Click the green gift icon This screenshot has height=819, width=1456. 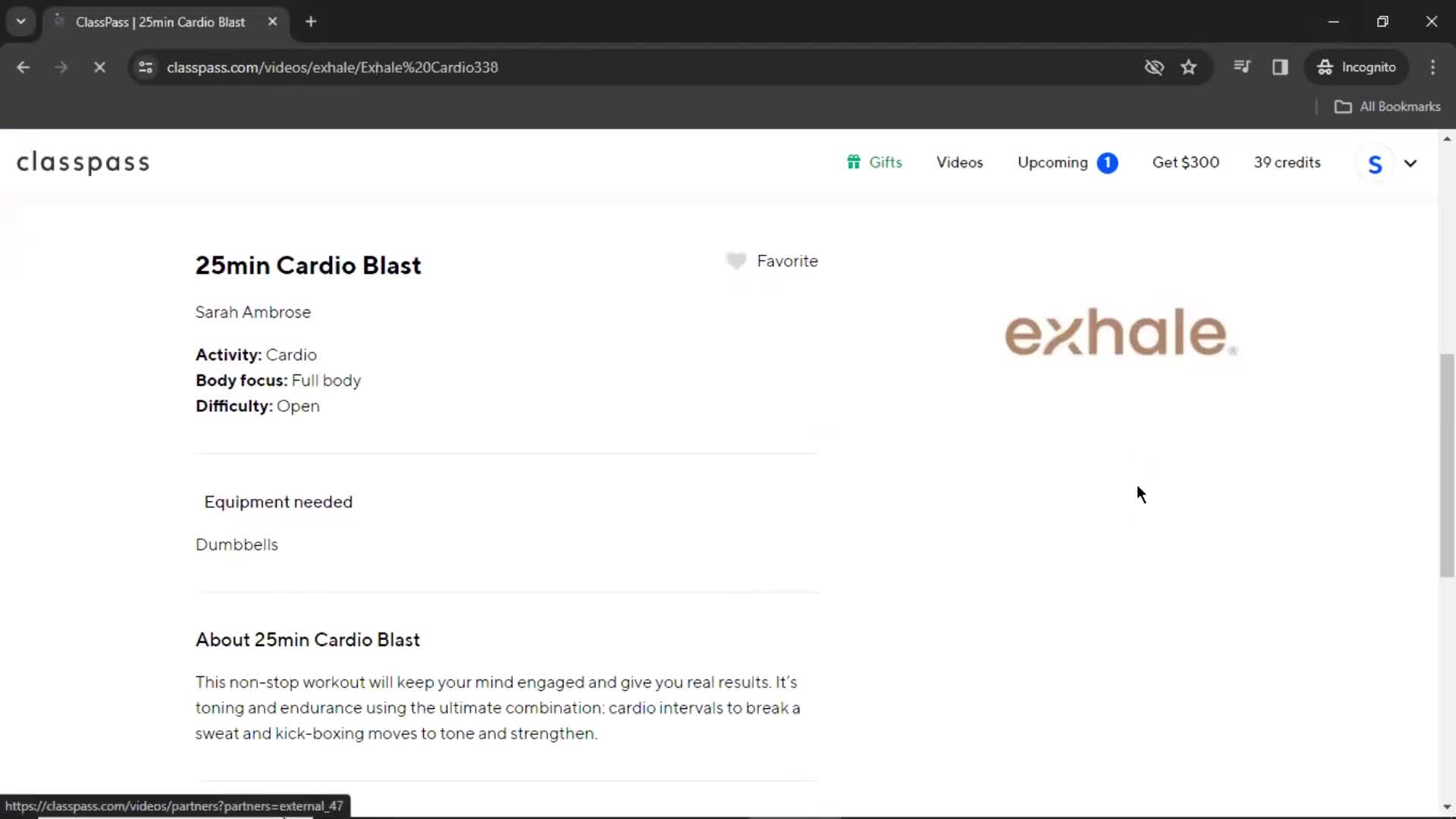(854, 162)
